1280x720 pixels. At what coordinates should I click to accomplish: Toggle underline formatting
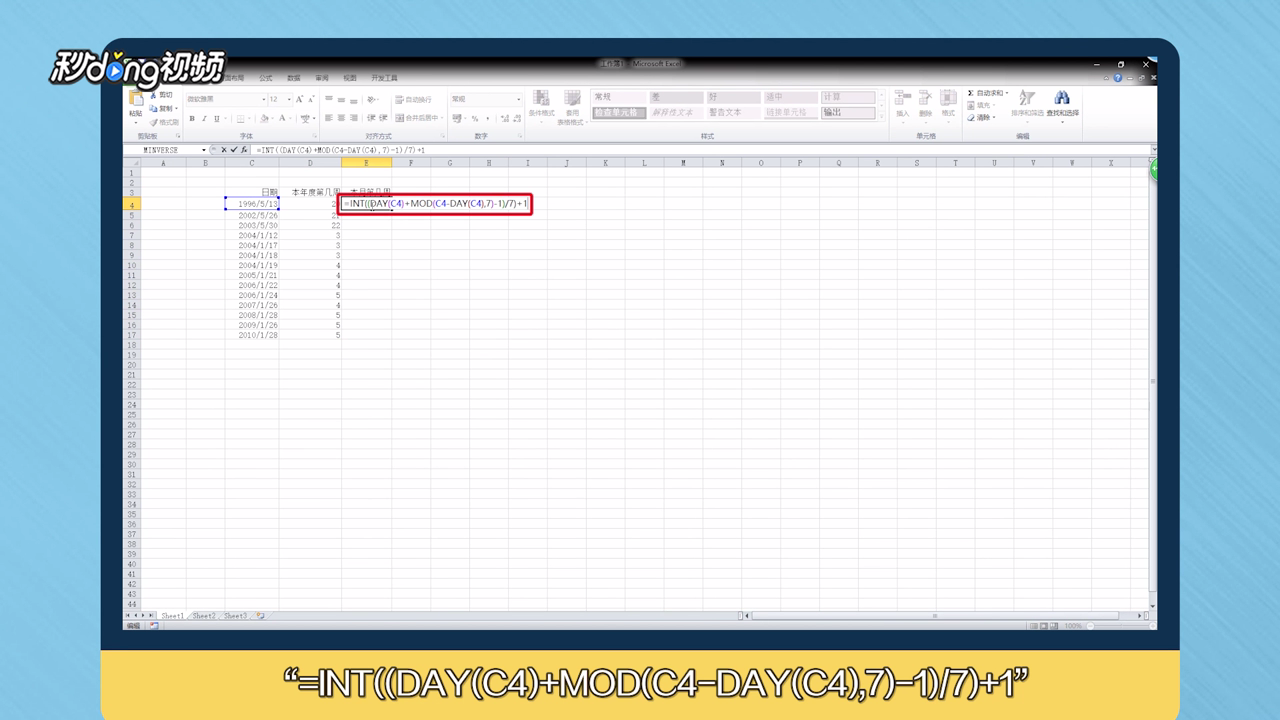(216, 118)
